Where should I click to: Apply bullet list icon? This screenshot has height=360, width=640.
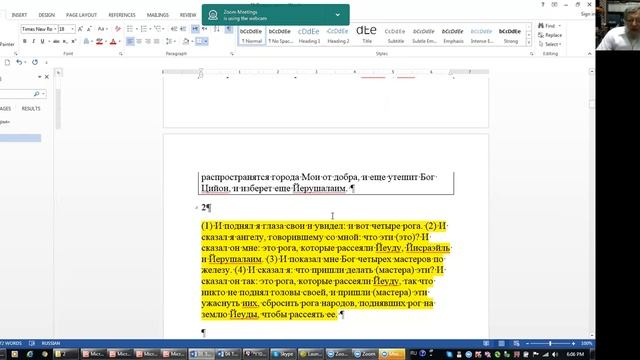pos(130,29)
